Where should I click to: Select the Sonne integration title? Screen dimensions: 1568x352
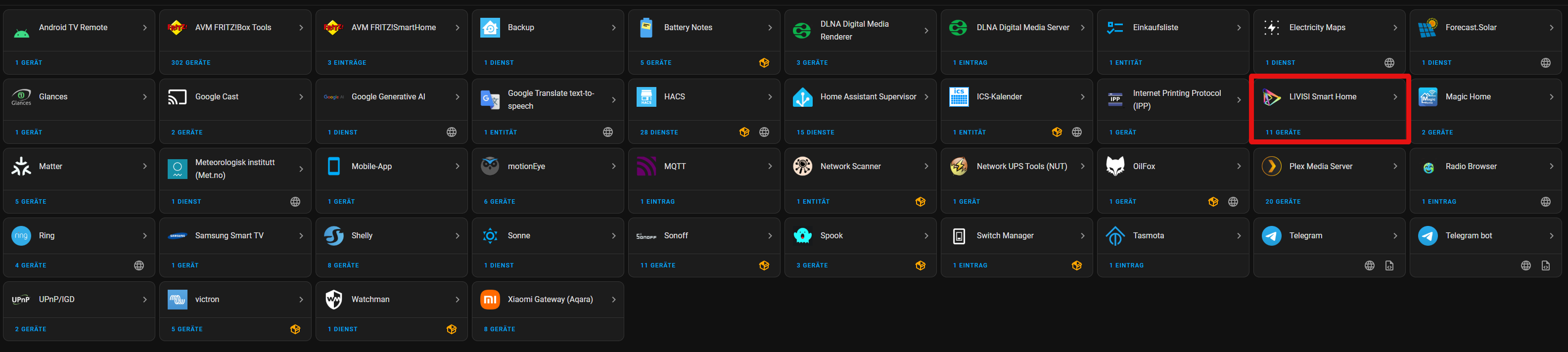[x=518, y=235]
